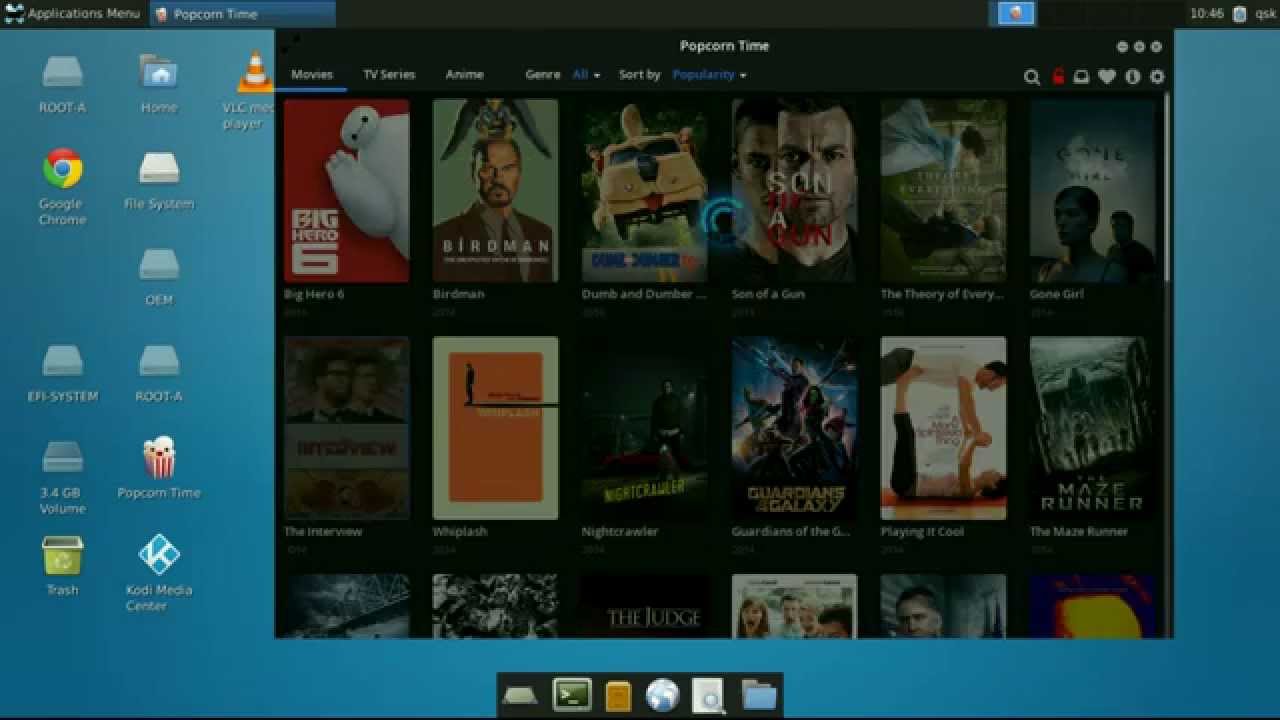Image resolution: width=1280 pixels, height=720 pixels.
Task: Click the fullscreen arrows at window corner
Action: pos(290,44)
